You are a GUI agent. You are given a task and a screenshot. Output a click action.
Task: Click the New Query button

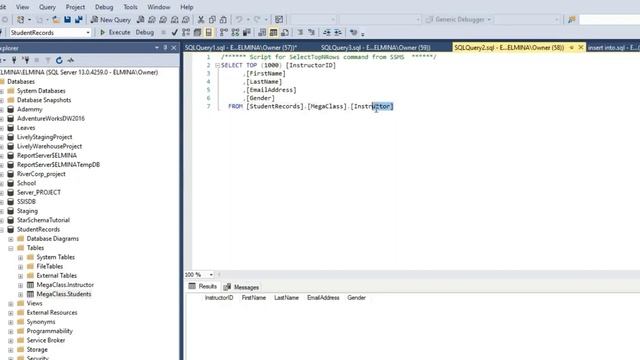tap(111, 20)
